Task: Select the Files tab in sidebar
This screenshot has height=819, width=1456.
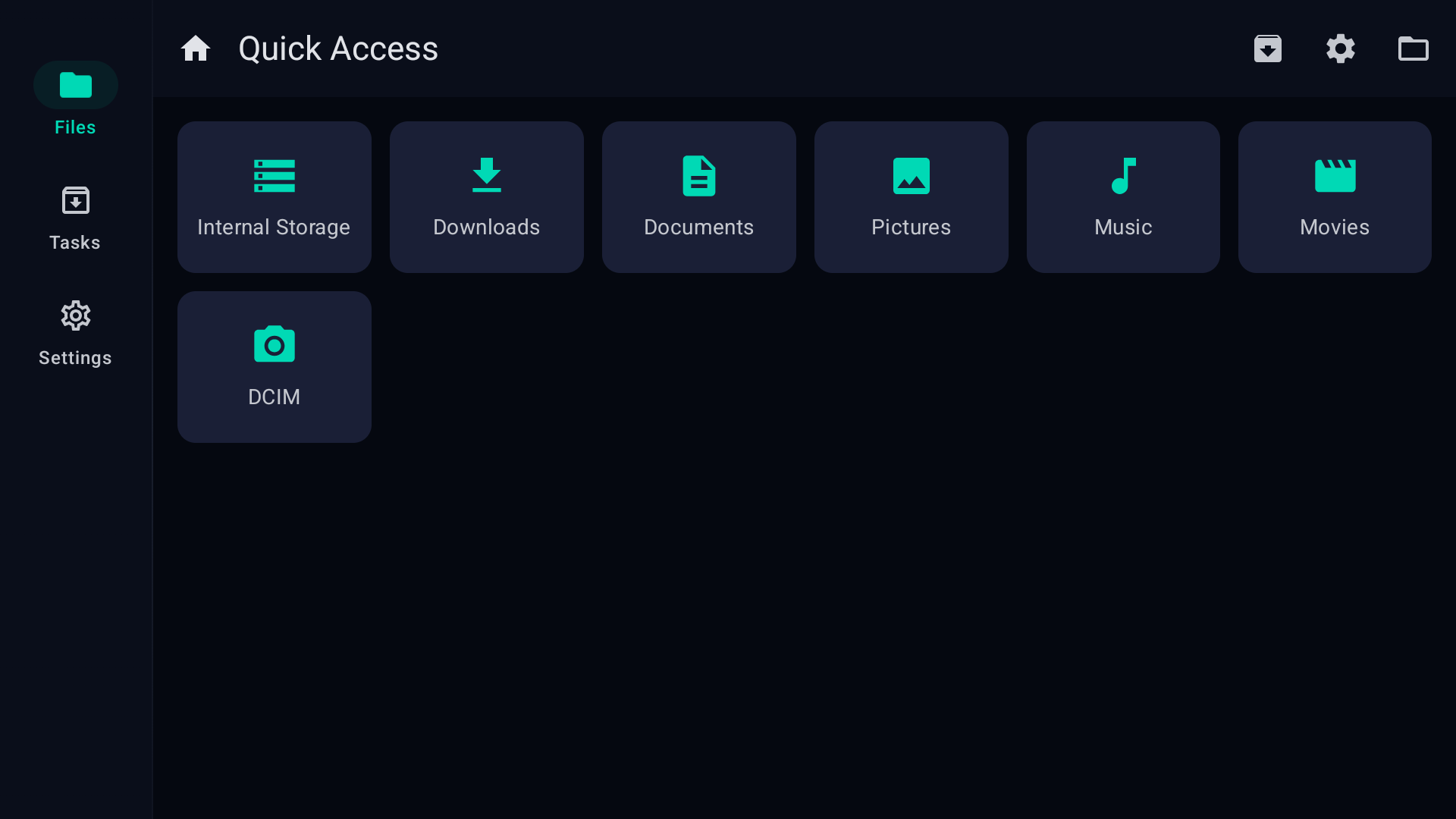Action: (x=75, y=99)
